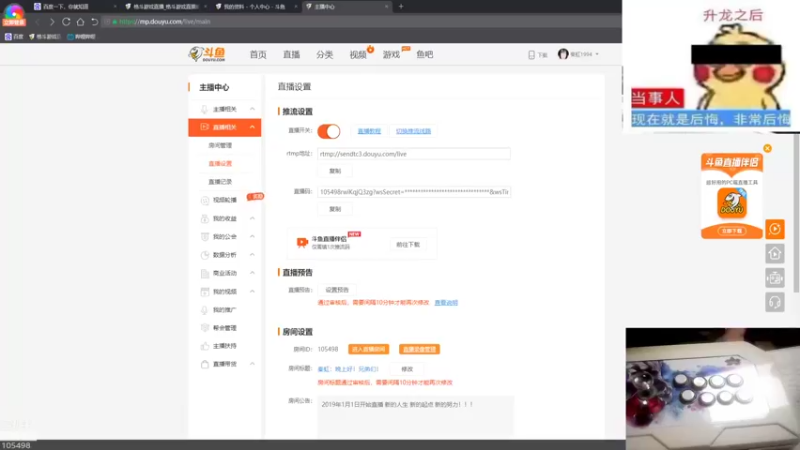Click the 斗鱼直播伴侣 camera icon
This screenshot has height=450, width=800.
tap(302, 243)
